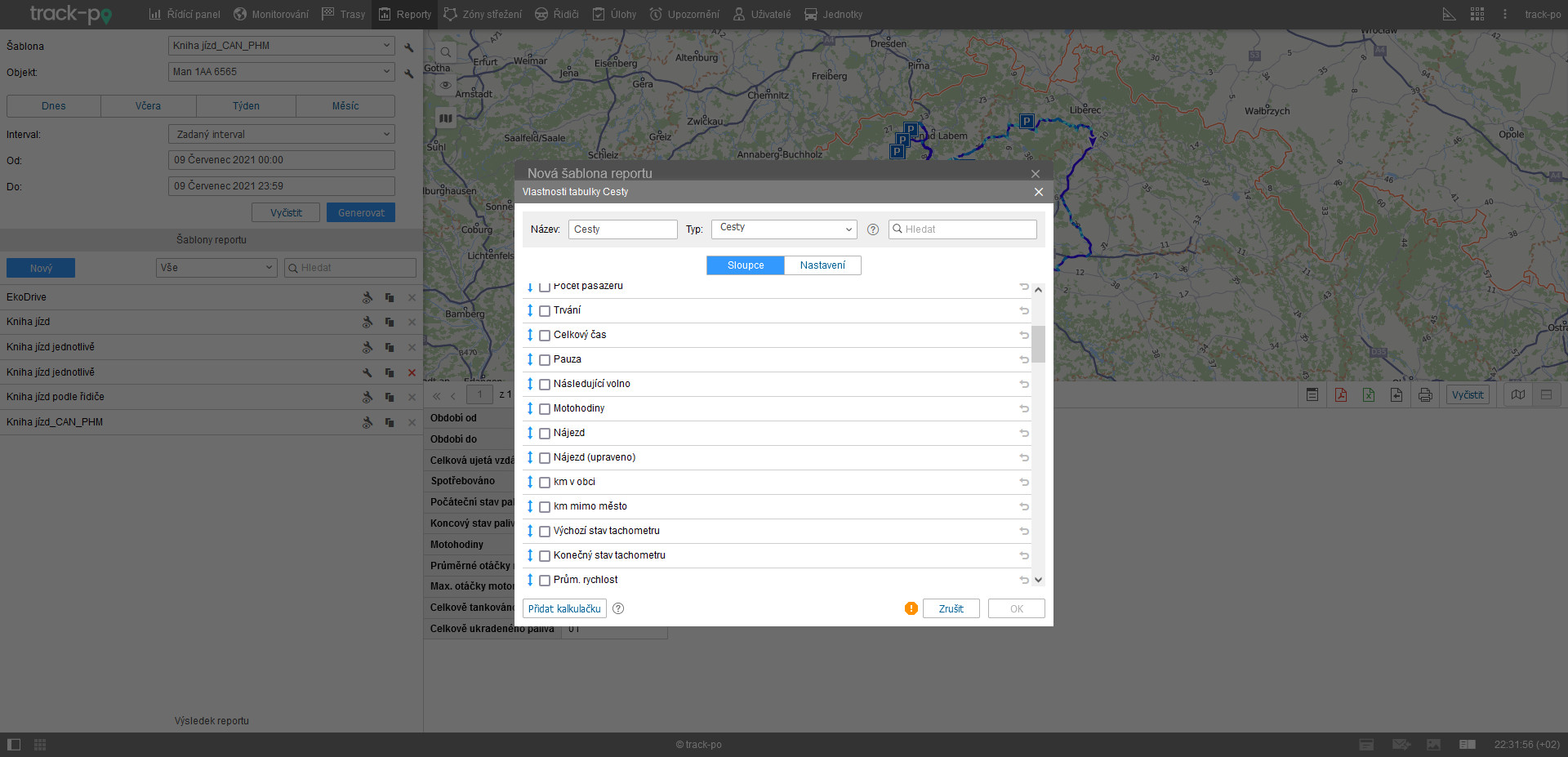Switch to the Nastavení tab
Viewport: 1568px width, 757px height.
pos(822,265)
